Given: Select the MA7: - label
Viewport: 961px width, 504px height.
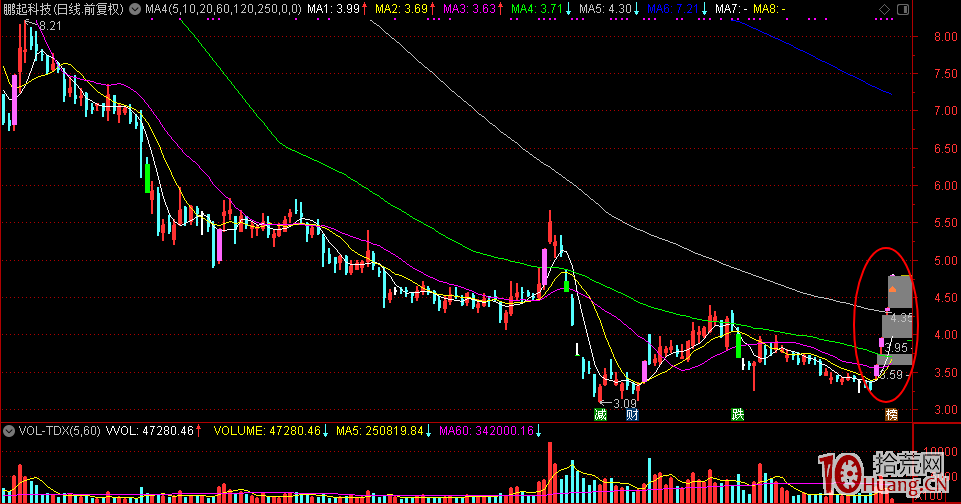Looking at the screenshot, I should [731, 9].
